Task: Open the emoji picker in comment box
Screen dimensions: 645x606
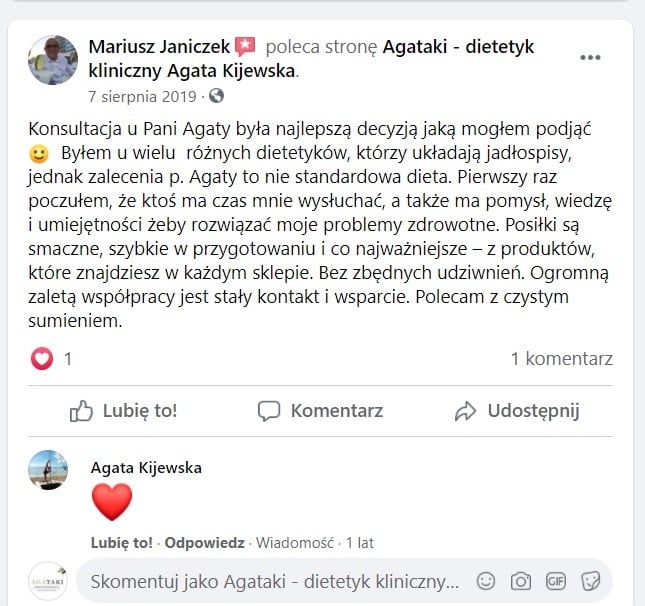Action: click(486, 581)
